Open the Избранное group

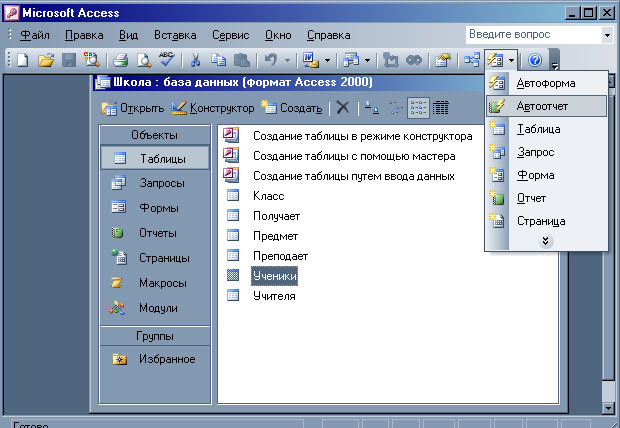(155, 359)
